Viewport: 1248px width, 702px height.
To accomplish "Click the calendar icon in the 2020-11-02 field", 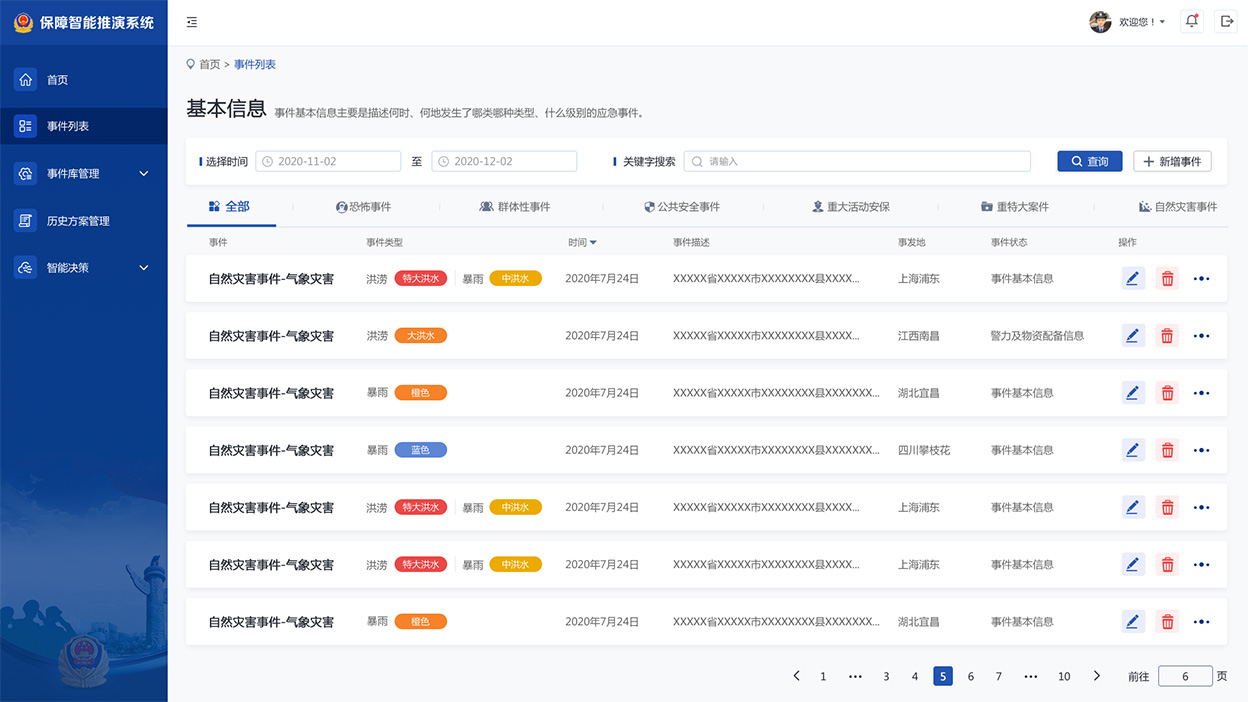I will click(x=267, y=161).
